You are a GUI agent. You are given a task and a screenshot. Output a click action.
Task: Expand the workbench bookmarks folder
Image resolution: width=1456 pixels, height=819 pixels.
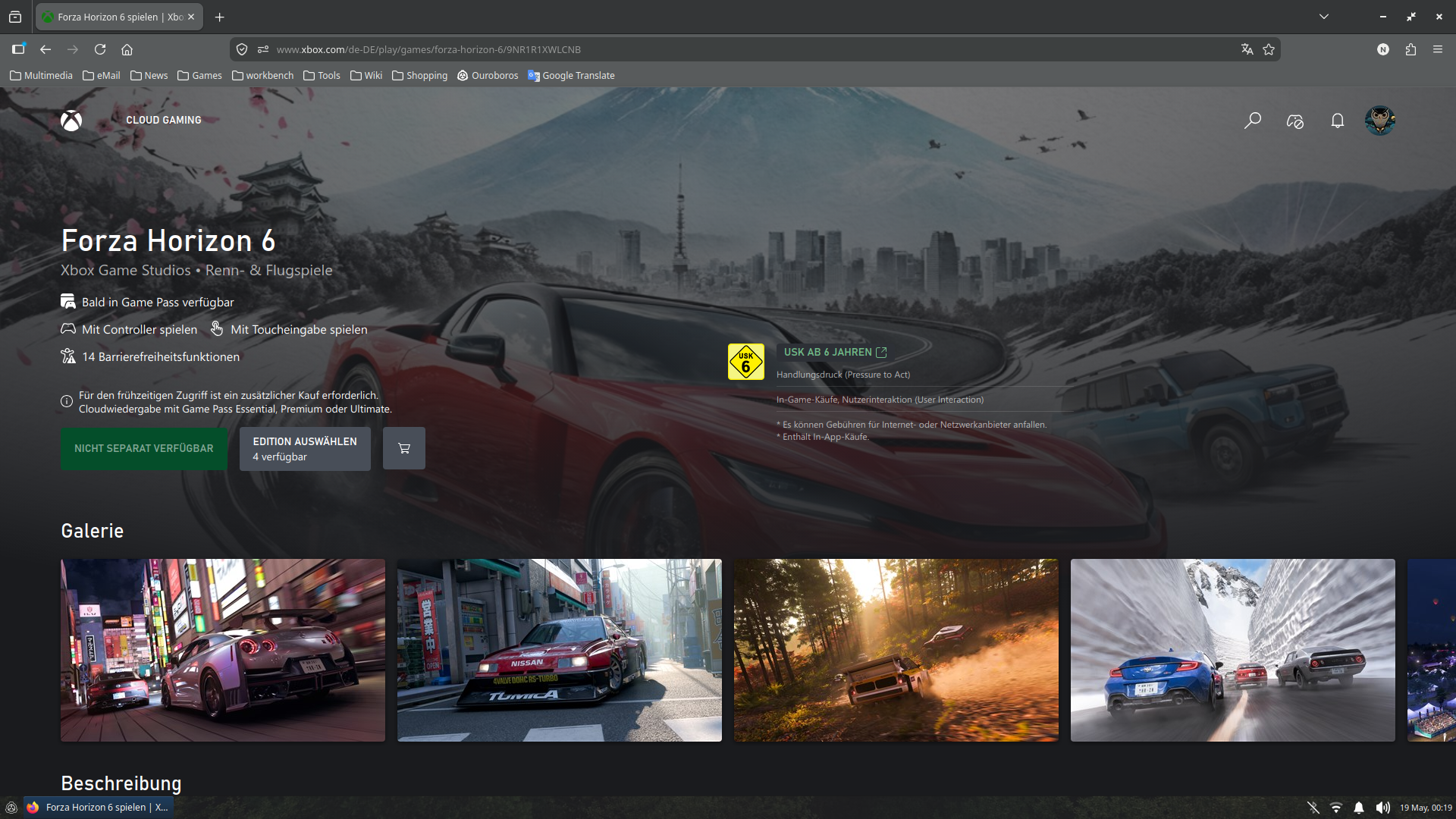262,75
